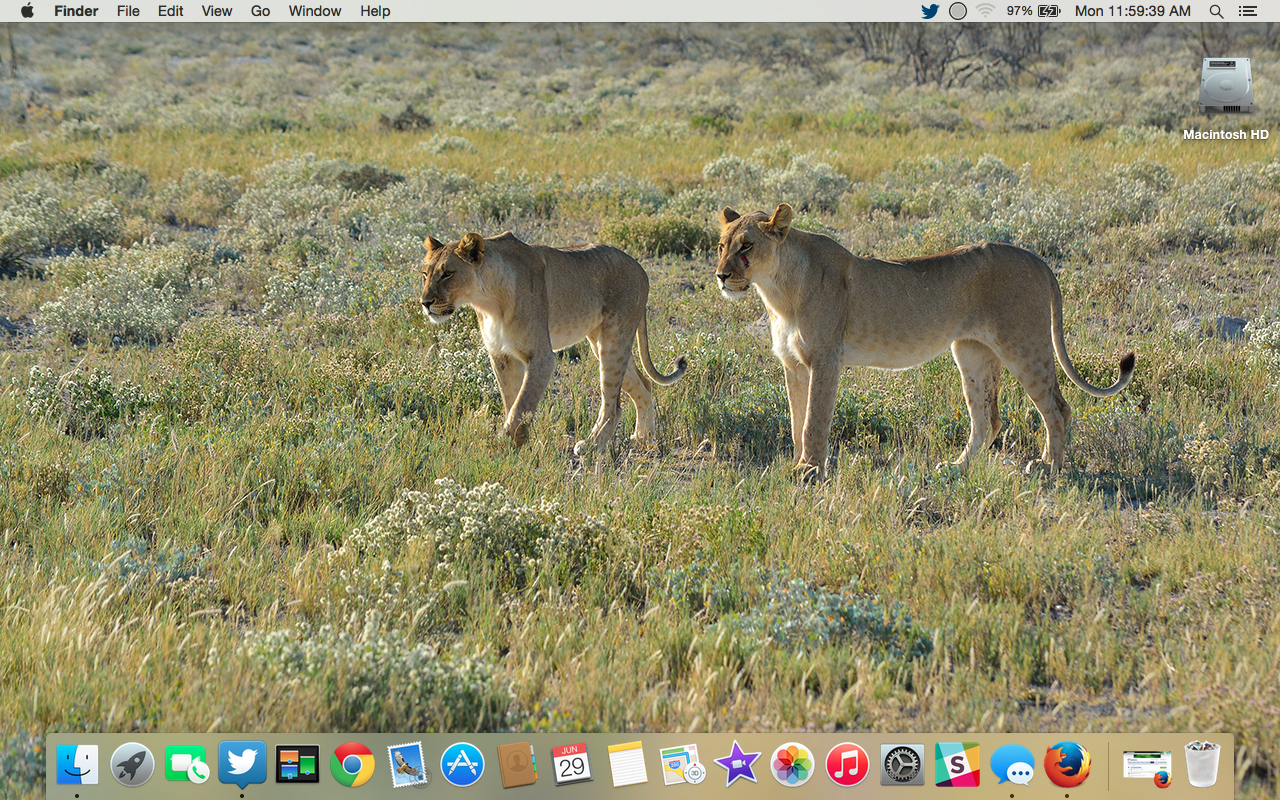The image size is (1280, 800).
Task: Launch Google Chrome from the Dock
Action: 352,765
